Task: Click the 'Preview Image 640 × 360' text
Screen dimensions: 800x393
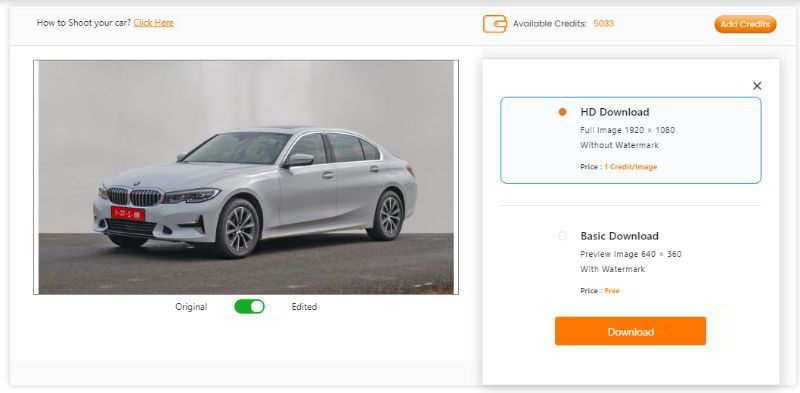Action: pyautogui.click(x=631, y=254)
